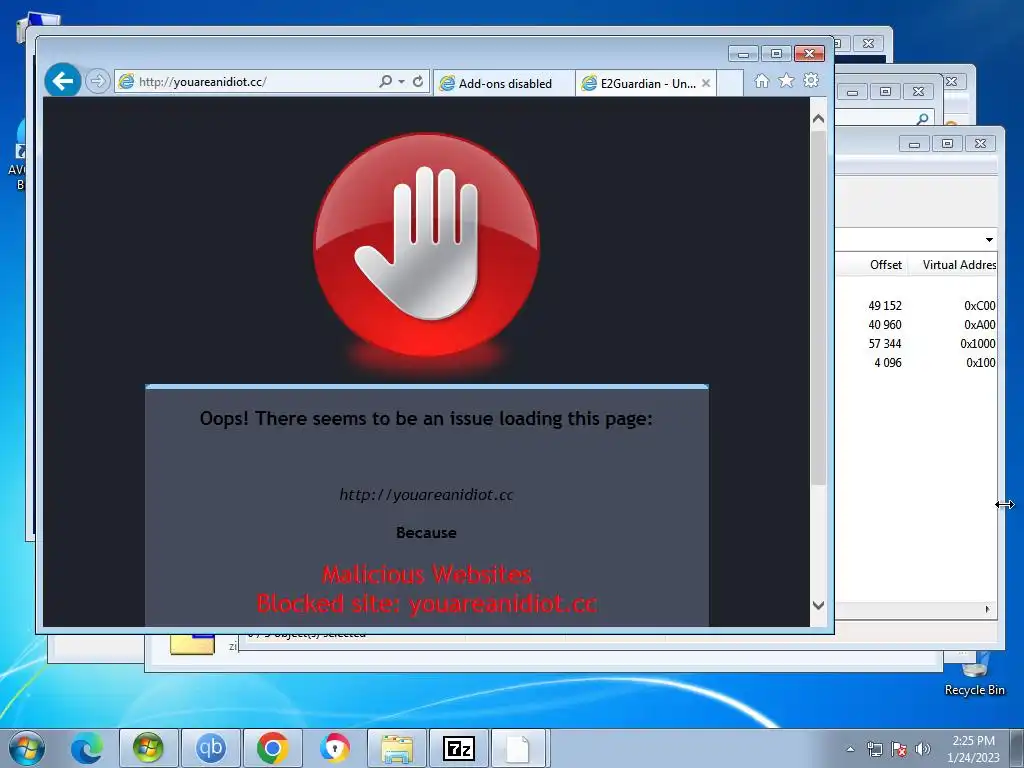Click the Blocked site: youareanidiot.cc text
Image resolution: width=1024 pixels, height=768 pixels.
[x=426, y=603]
